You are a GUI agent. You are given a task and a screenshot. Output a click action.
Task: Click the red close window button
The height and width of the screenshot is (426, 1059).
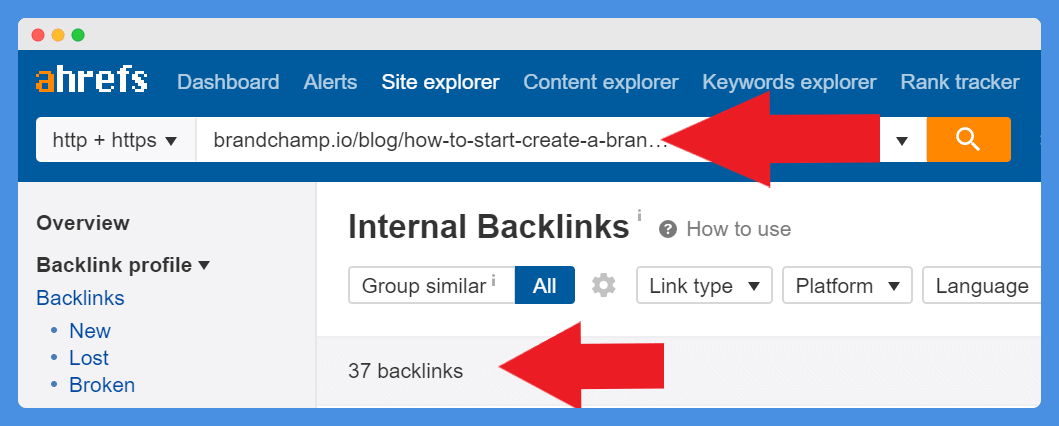coord(38,35)
